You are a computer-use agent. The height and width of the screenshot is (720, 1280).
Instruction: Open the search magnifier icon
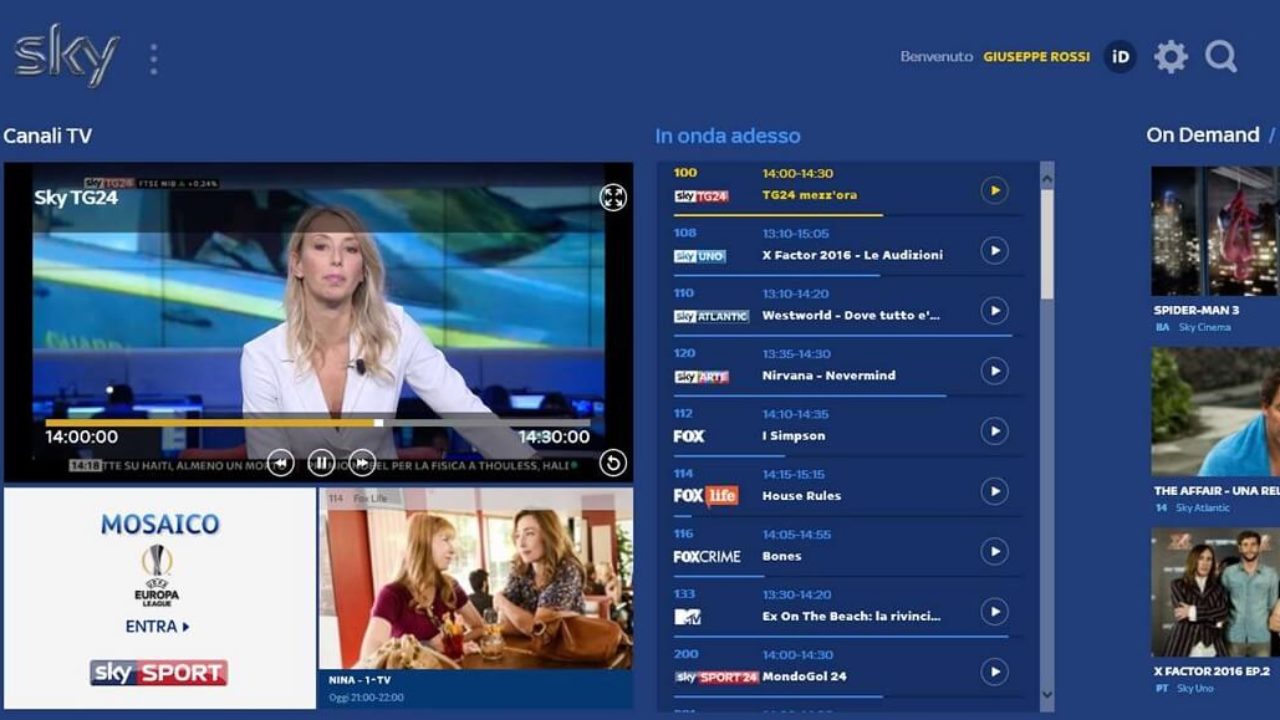coord(1221,57)
